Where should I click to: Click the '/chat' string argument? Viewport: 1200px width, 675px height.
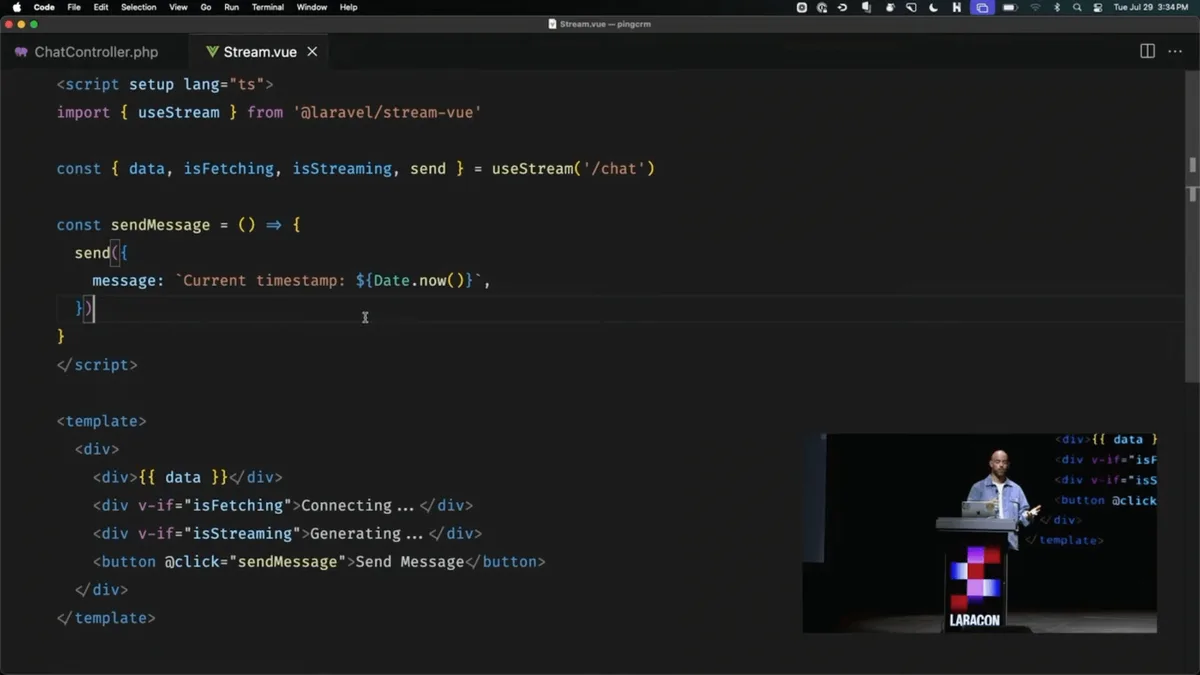coord(614,168)
